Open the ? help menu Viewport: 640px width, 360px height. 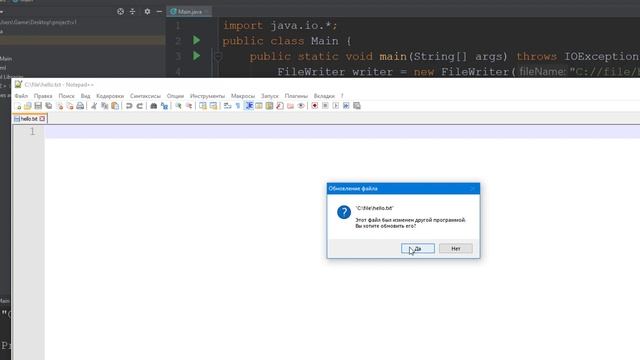[x=342, y=96]
